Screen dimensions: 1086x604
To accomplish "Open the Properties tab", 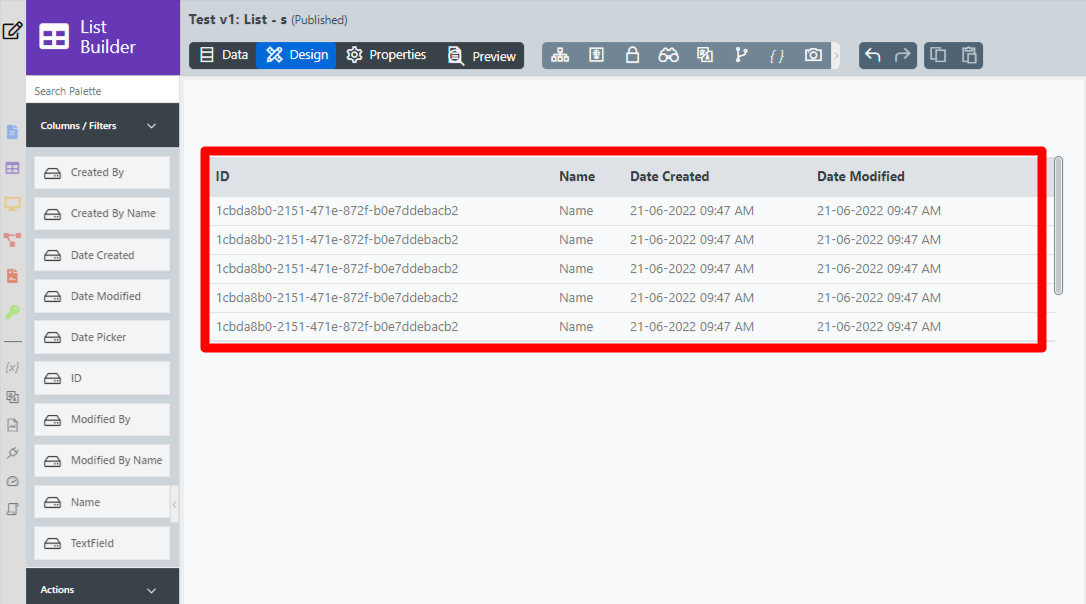I will point(386,55).
